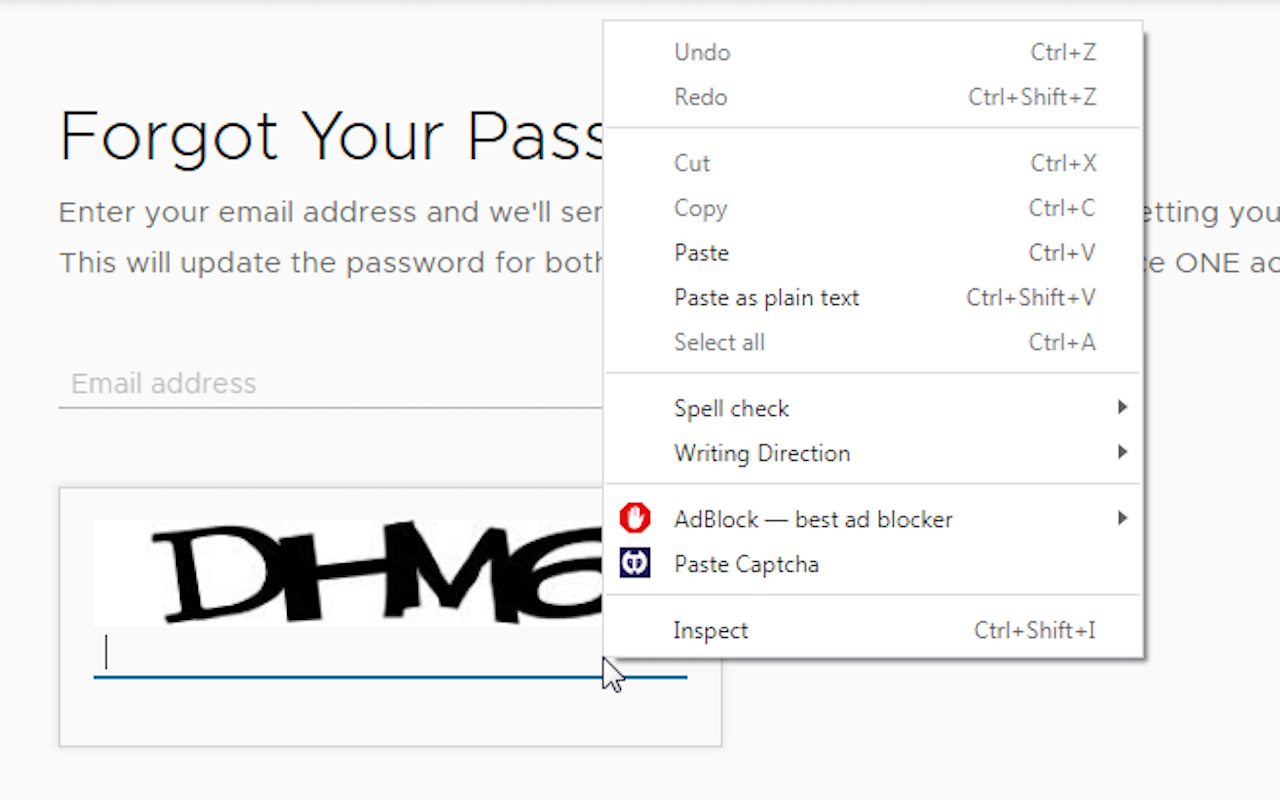
Task: Select Paste as plain text
Action: (873, 298)
